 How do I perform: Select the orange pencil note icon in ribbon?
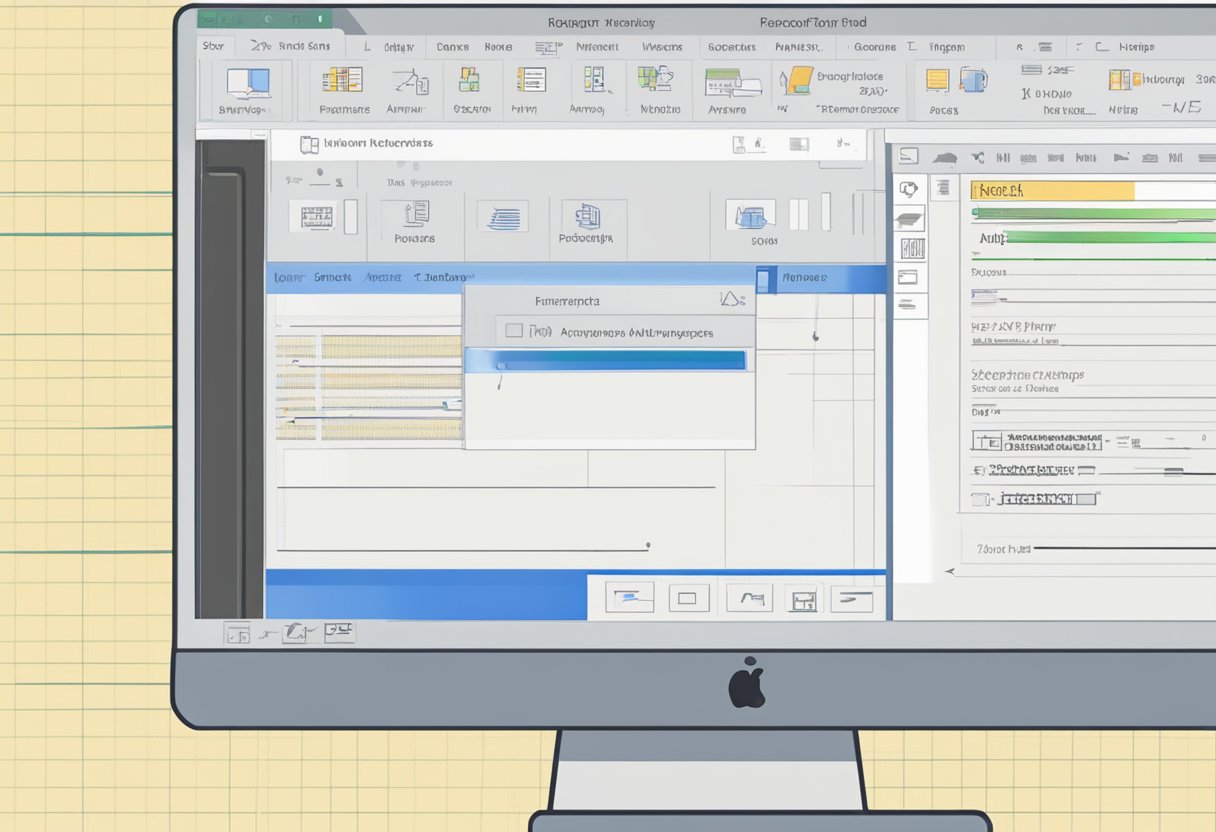tap(797, 81)
